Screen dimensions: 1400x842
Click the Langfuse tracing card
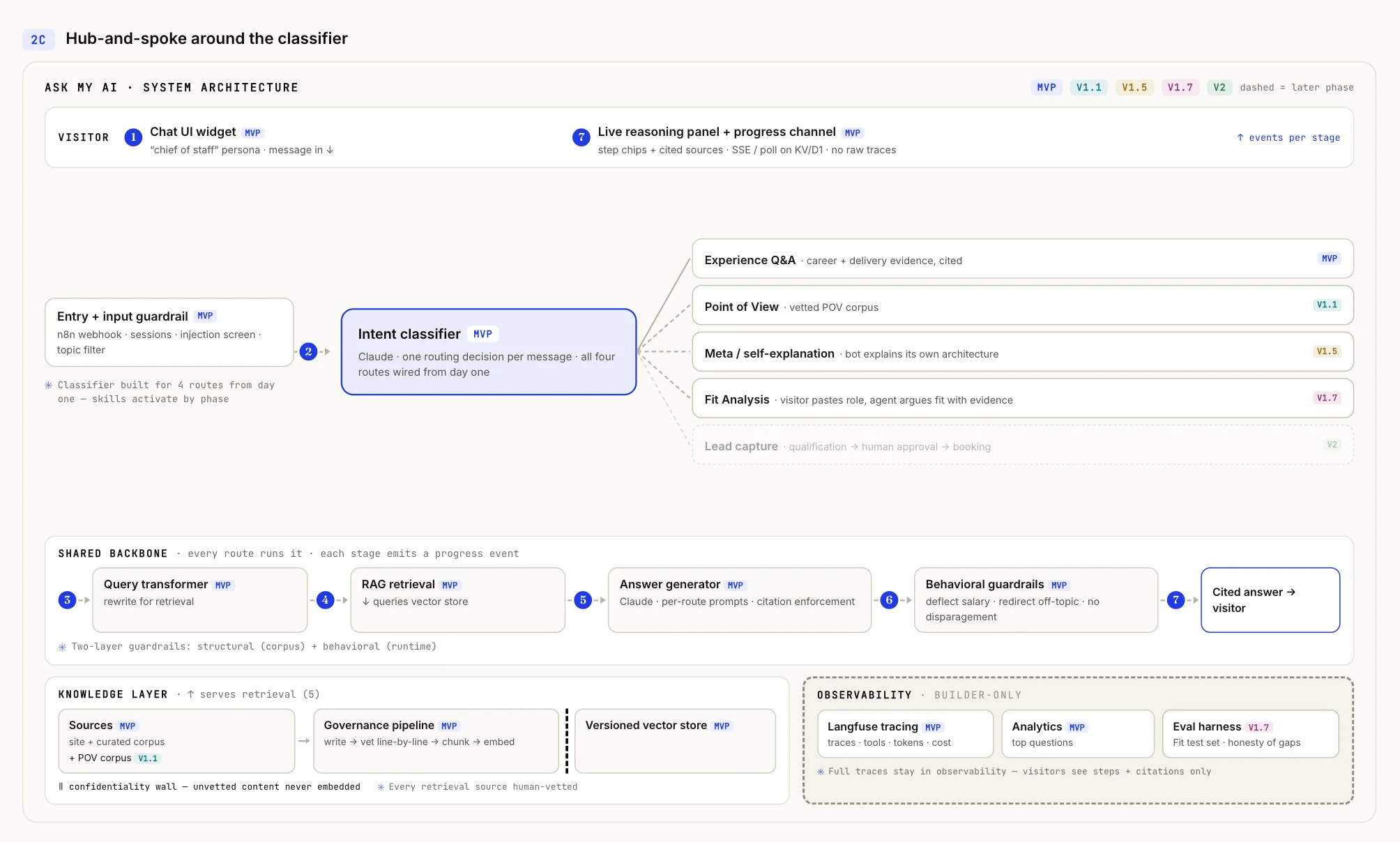coord(905,734)
